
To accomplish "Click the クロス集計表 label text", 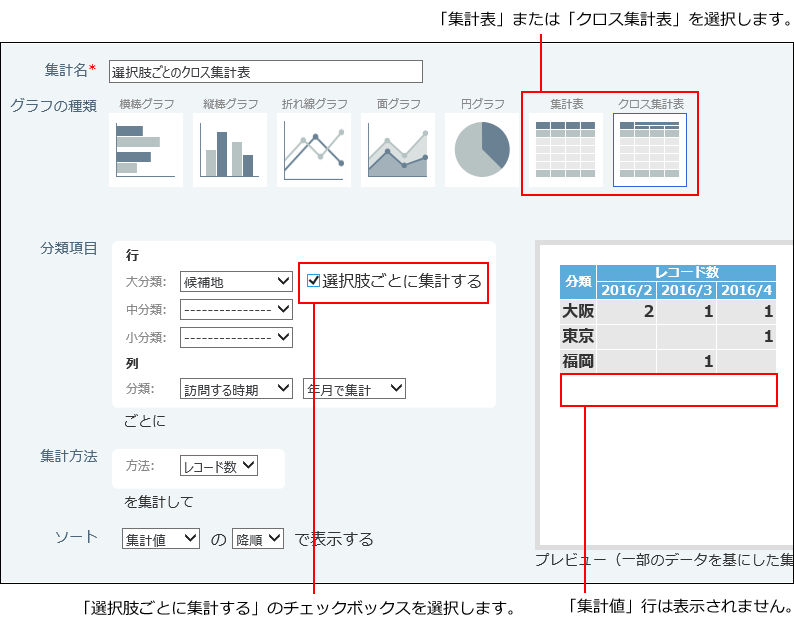I will coord(651,104).
